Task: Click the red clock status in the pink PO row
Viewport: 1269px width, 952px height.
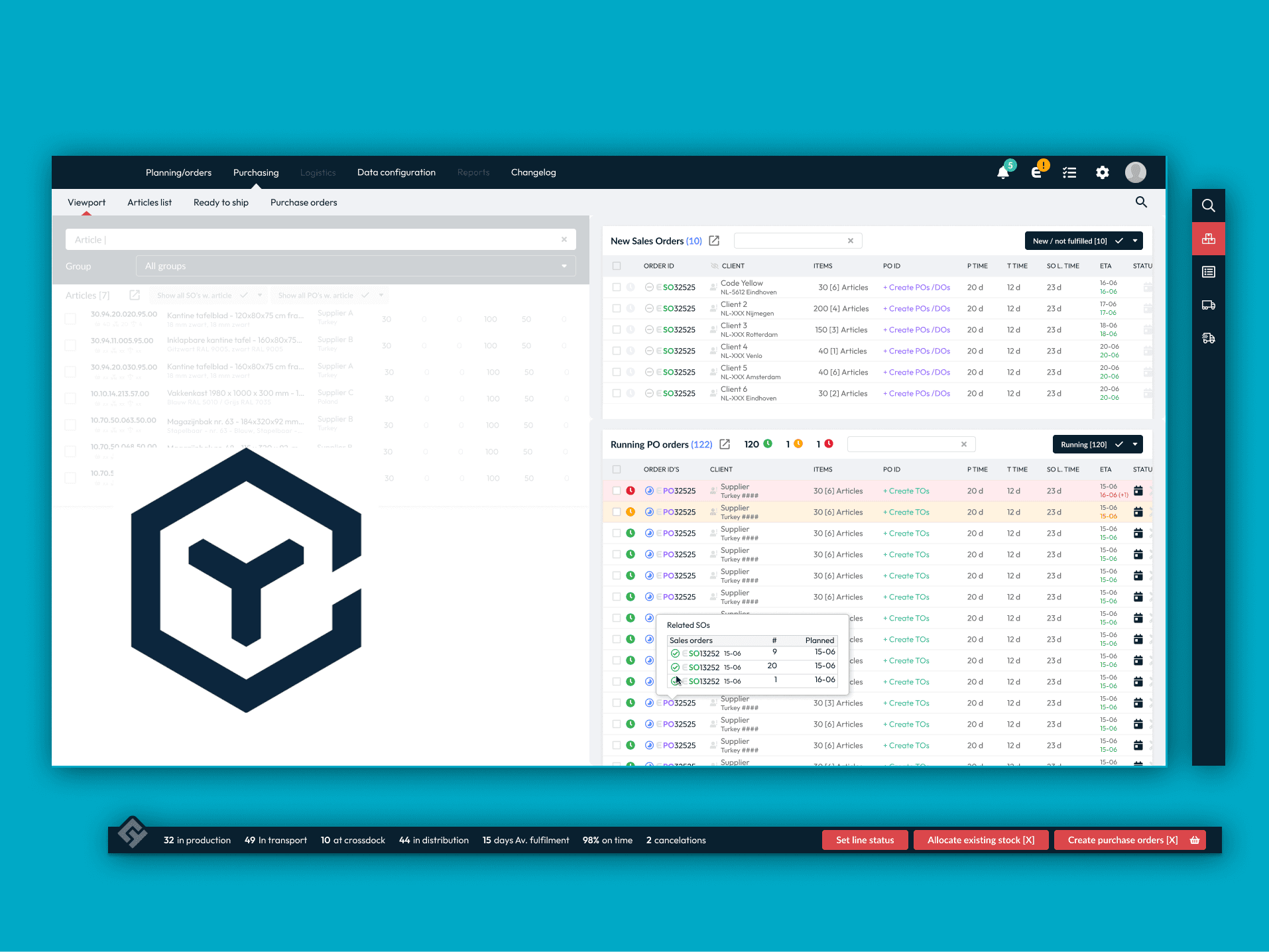Action: coord(631,491)
